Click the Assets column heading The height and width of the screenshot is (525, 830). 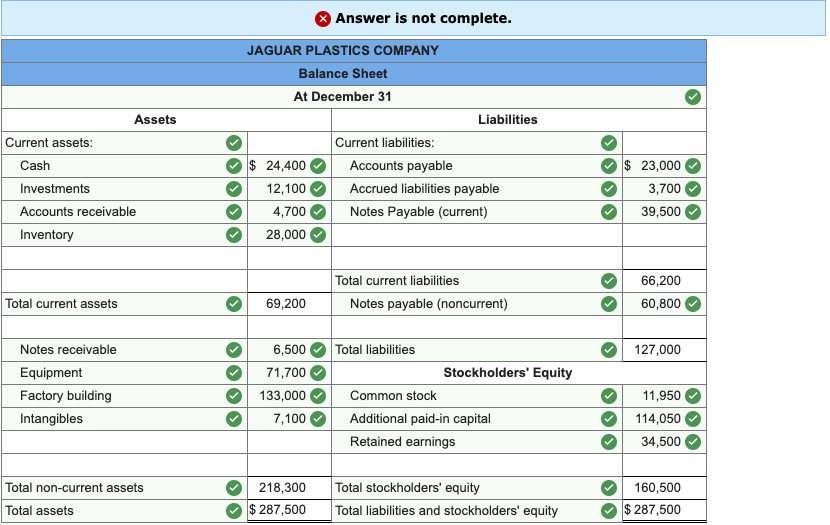155,120
